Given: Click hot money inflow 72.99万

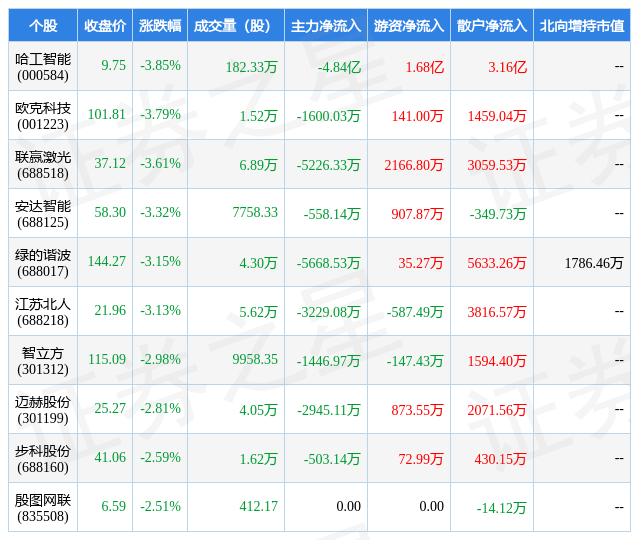Looking at the screenshot, I should tap(421, 459).
